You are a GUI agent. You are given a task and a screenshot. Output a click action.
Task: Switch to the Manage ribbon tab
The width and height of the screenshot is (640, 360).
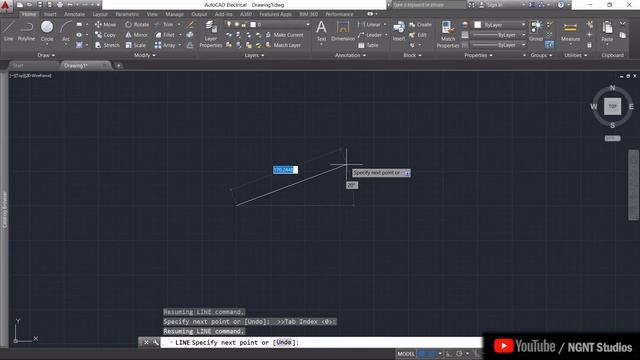tap(174, 14)
